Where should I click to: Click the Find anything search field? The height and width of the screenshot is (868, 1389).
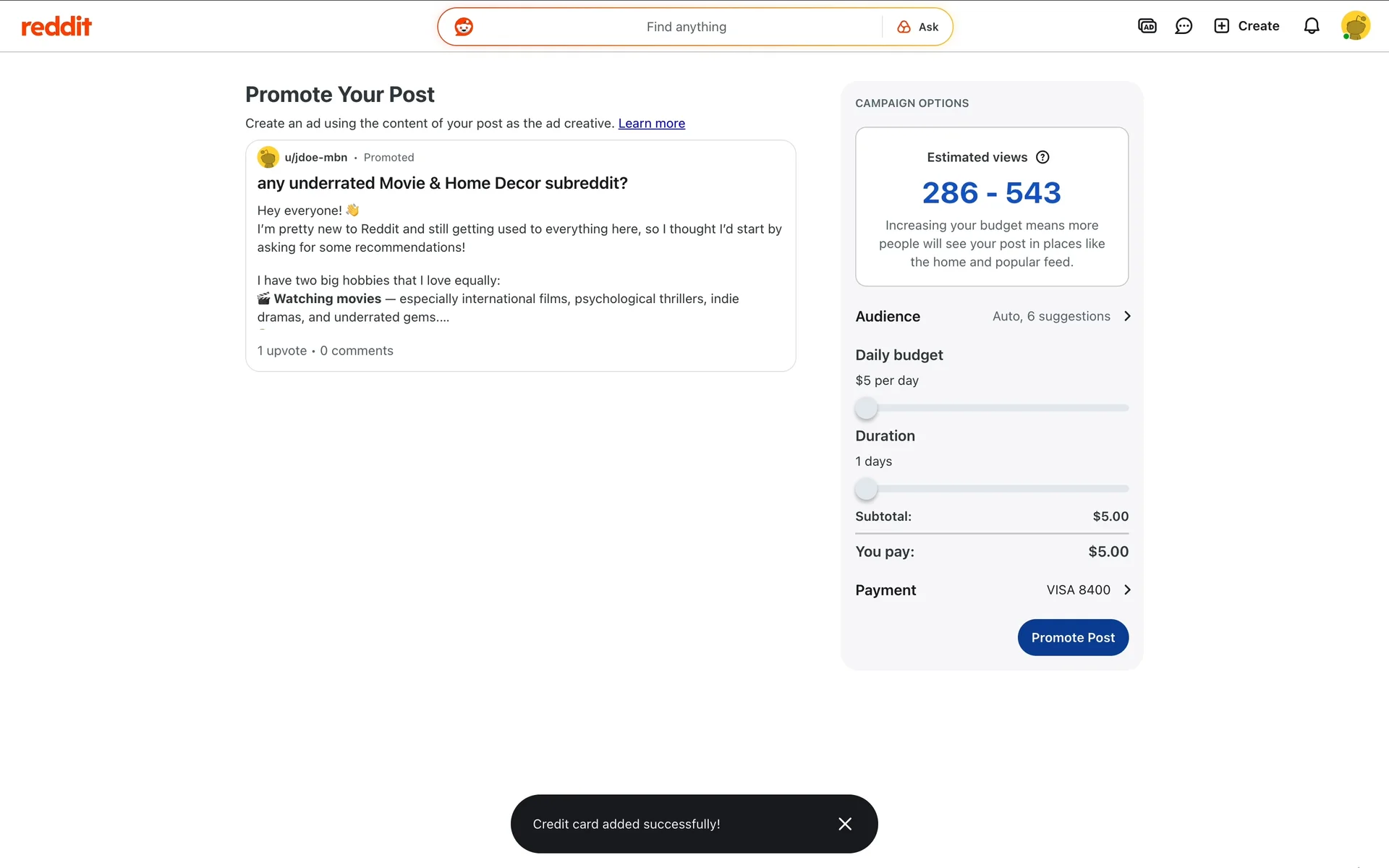pyautogui.click(x=686, y=27)
